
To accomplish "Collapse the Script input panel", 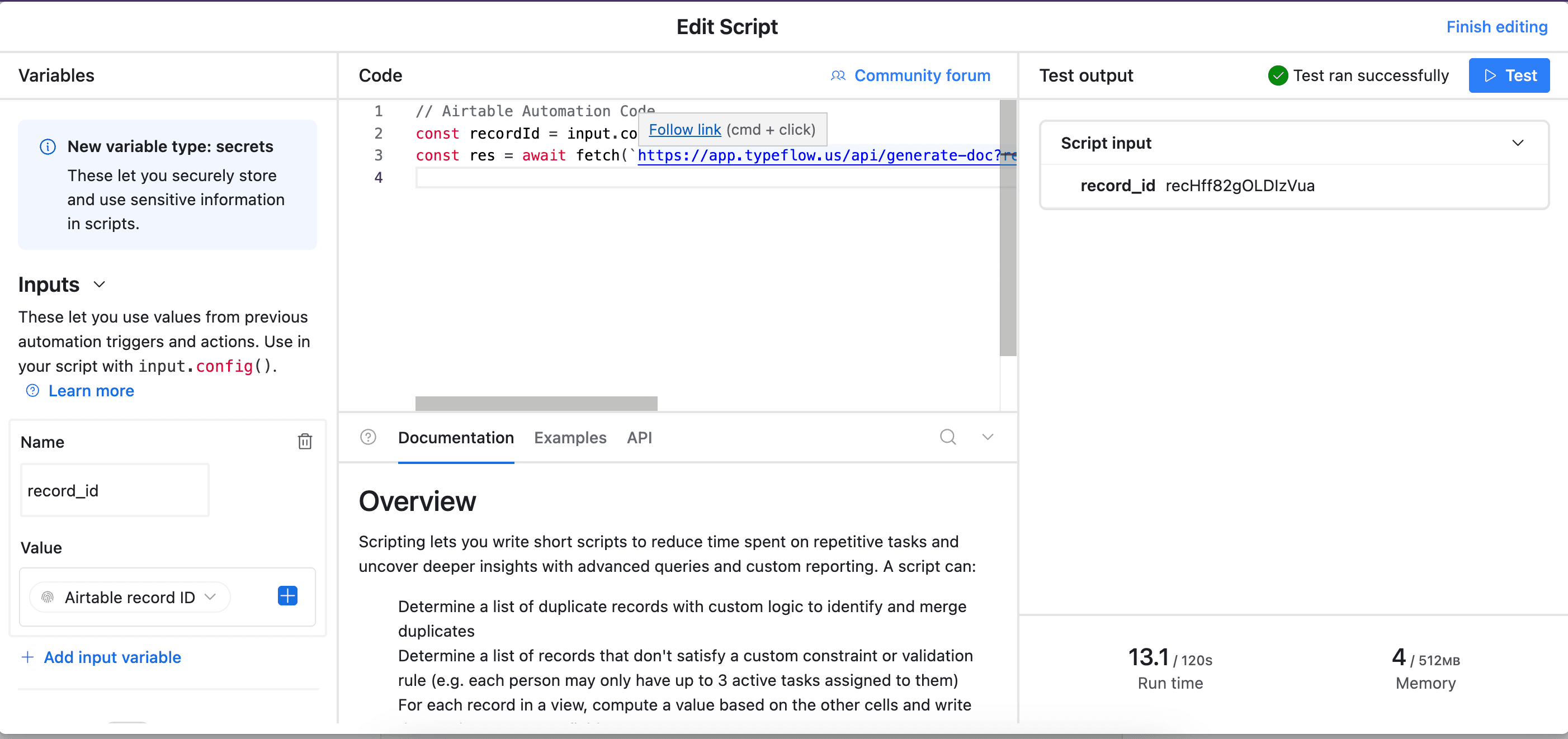I will pos(1517,143).
